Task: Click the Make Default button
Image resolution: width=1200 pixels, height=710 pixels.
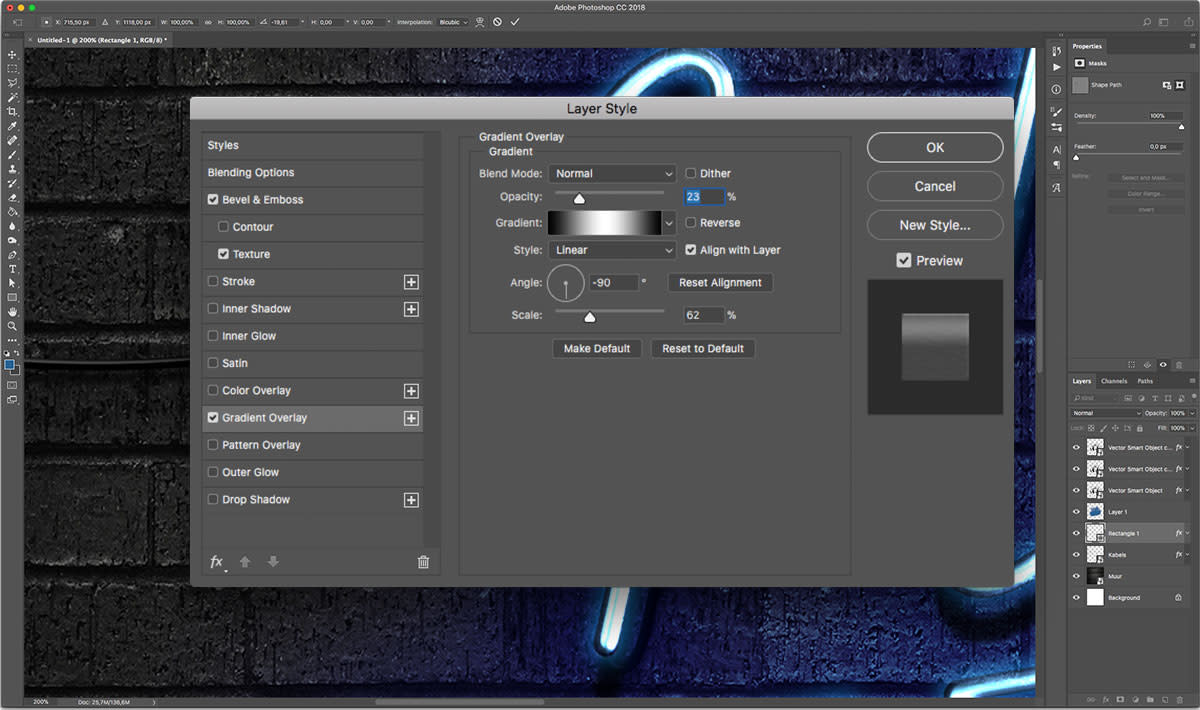Action: click(597, 348)
